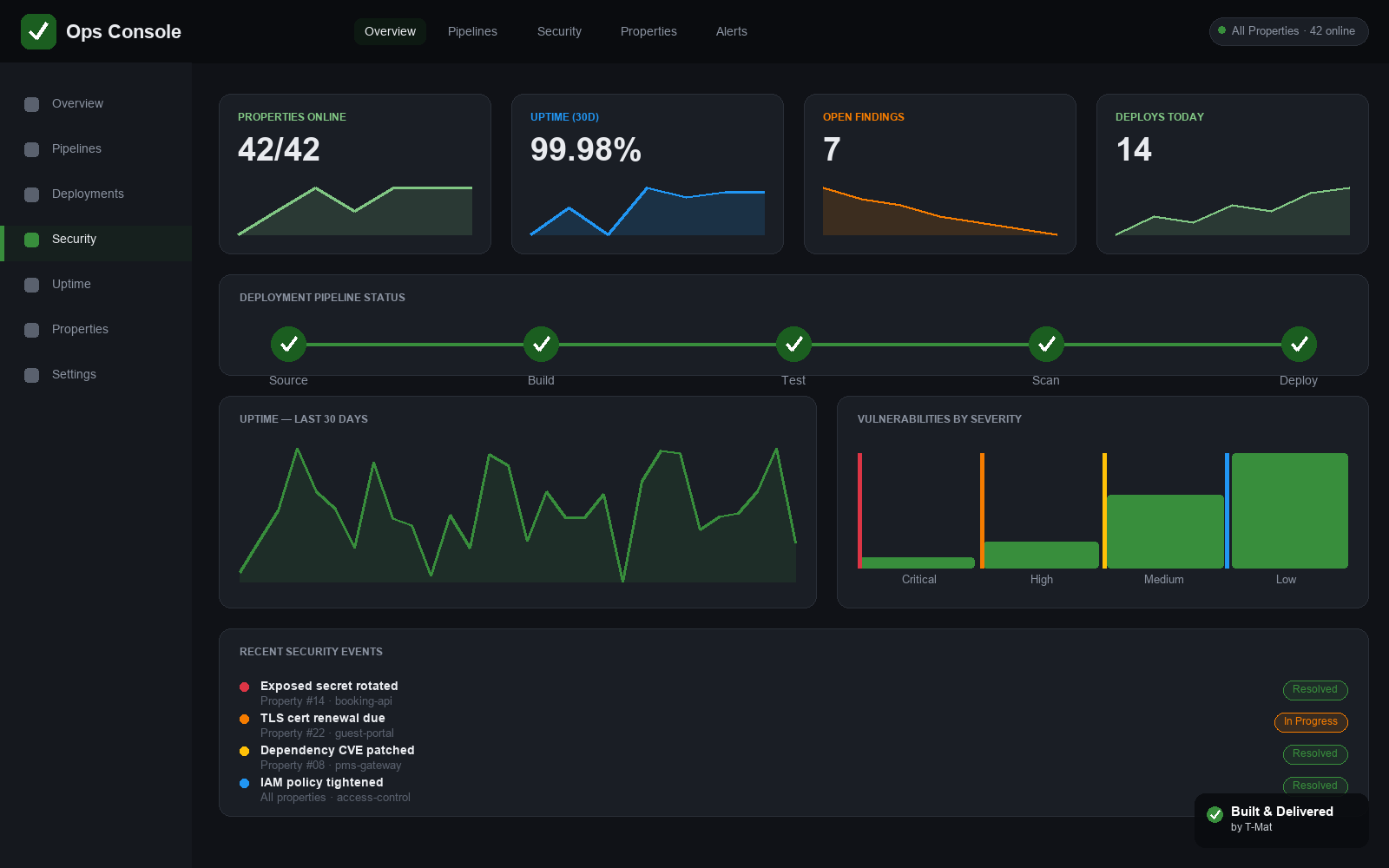This screenshot has height=868, width=1389.
Task: Click 'All properties · access-control' text
Action: coord(335,798)
